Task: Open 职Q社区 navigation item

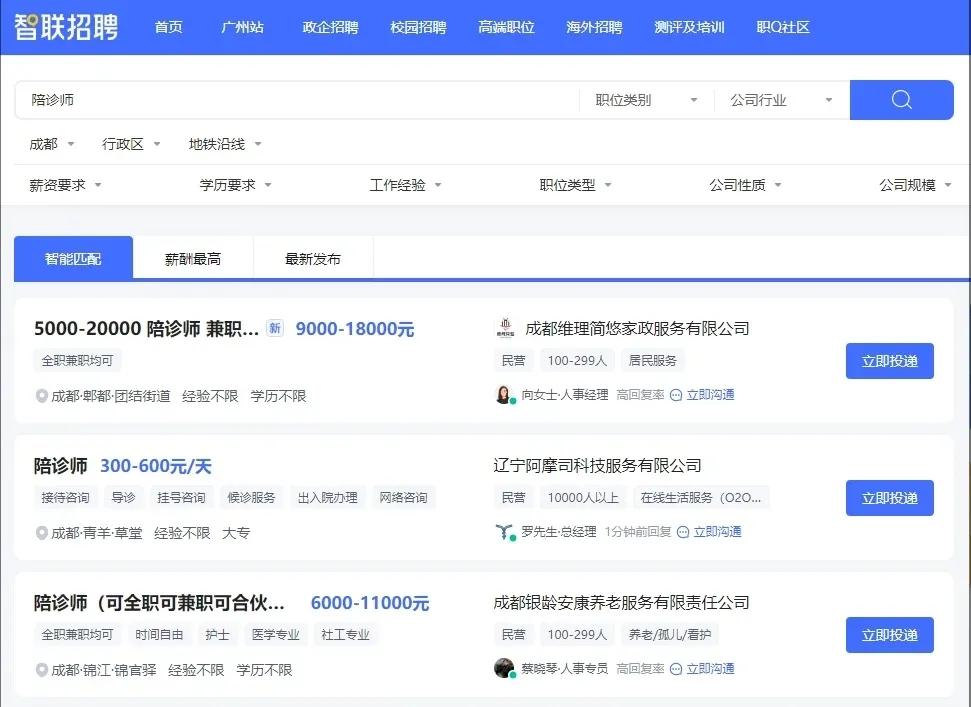Action: pos(783,27)
